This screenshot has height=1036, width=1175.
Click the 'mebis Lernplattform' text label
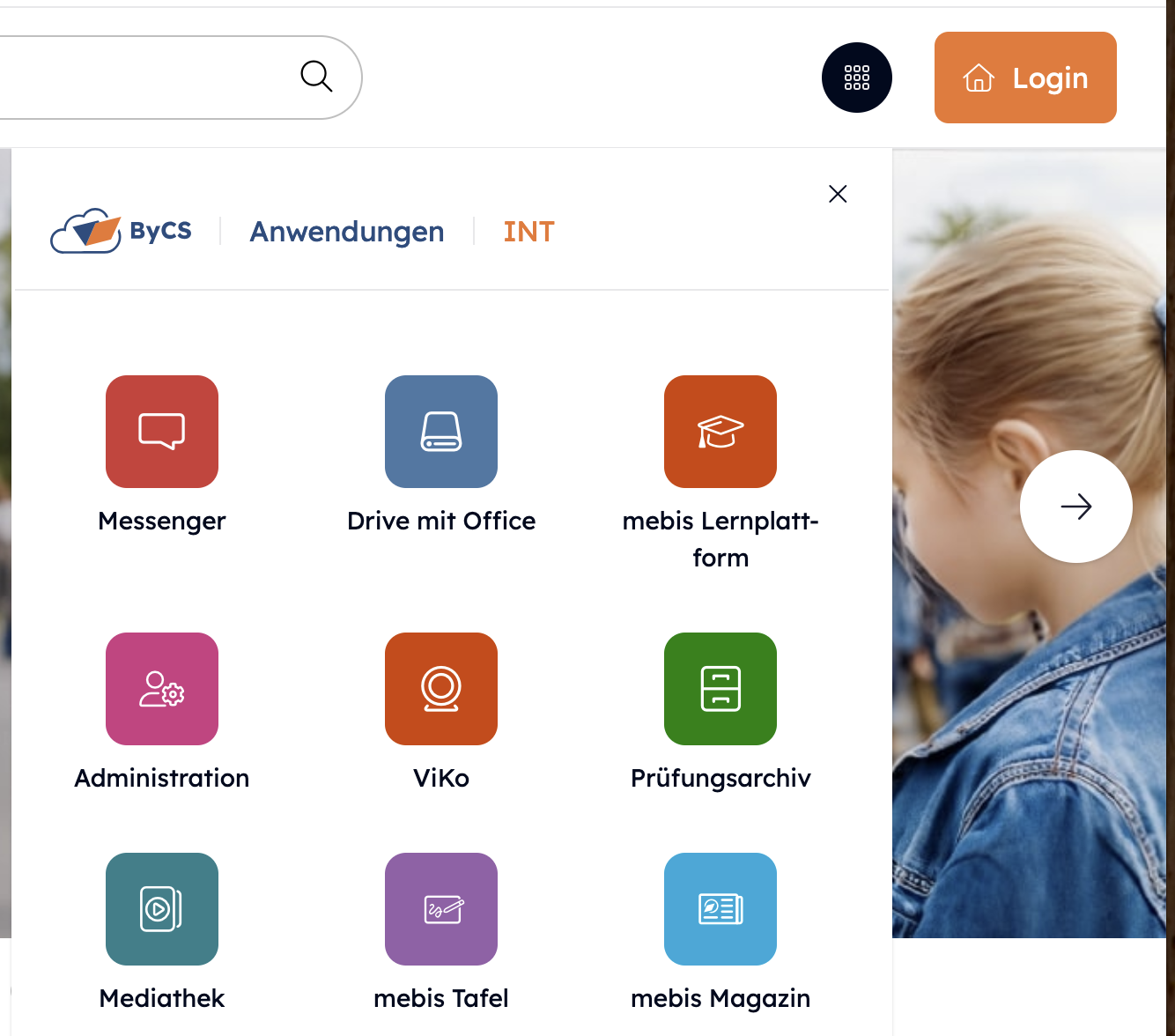721,538
